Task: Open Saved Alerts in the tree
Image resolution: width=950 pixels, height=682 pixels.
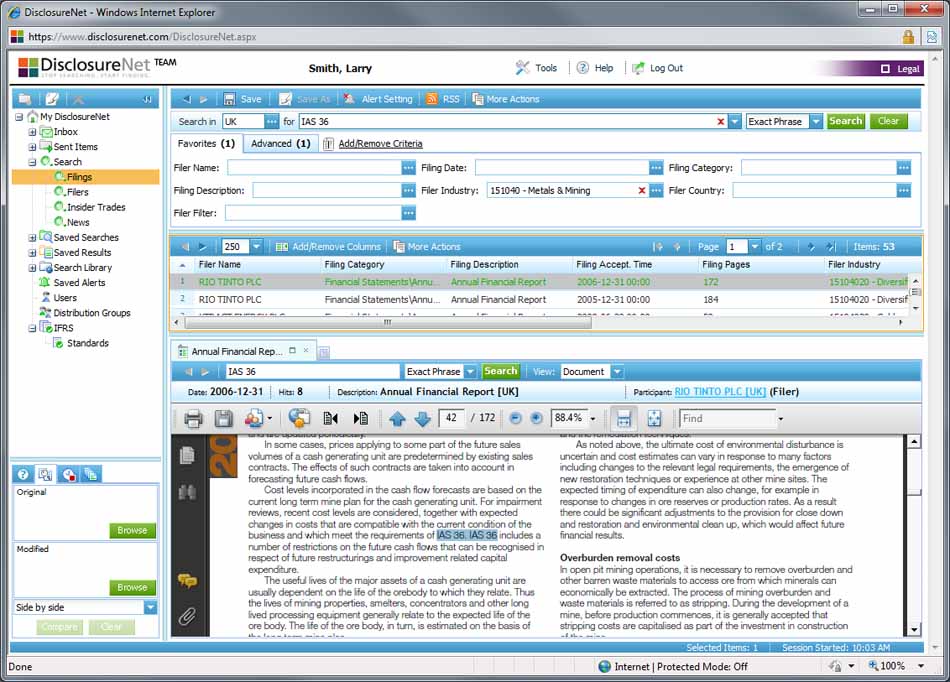Action: pyautogui.click(x=79, y=283)
